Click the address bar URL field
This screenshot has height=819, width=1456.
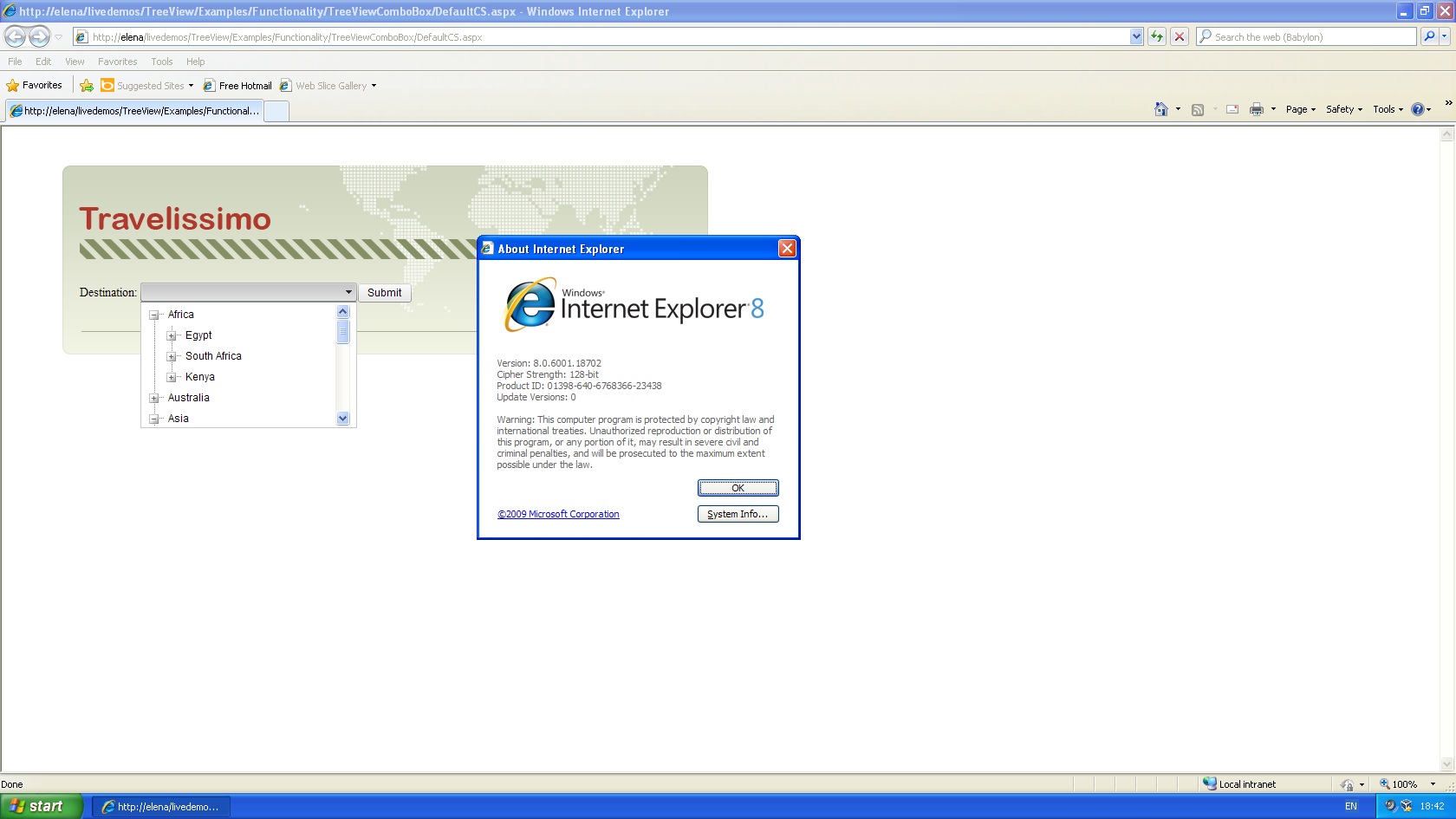(x=601, y=37)
